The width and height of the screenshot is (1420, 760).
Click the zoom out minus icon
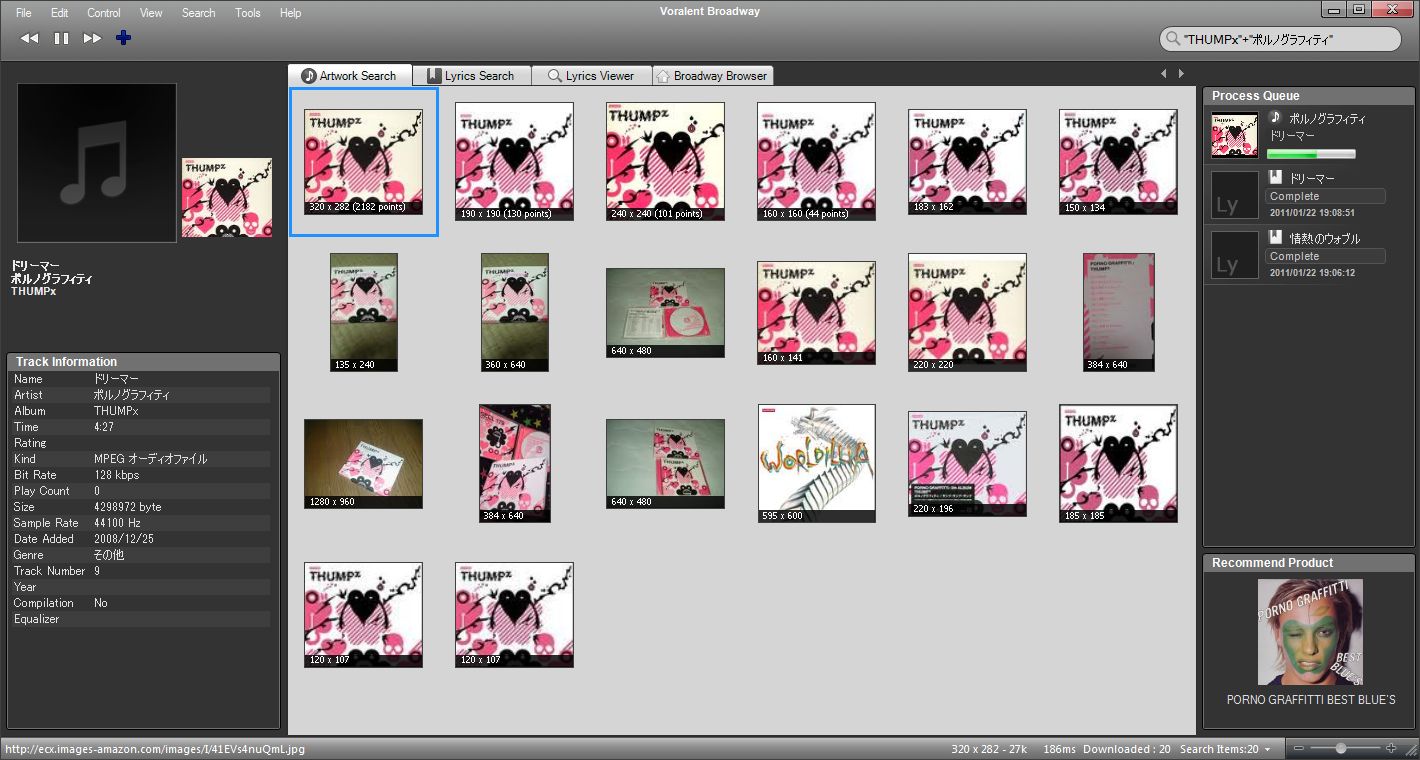coord(1298,749)
